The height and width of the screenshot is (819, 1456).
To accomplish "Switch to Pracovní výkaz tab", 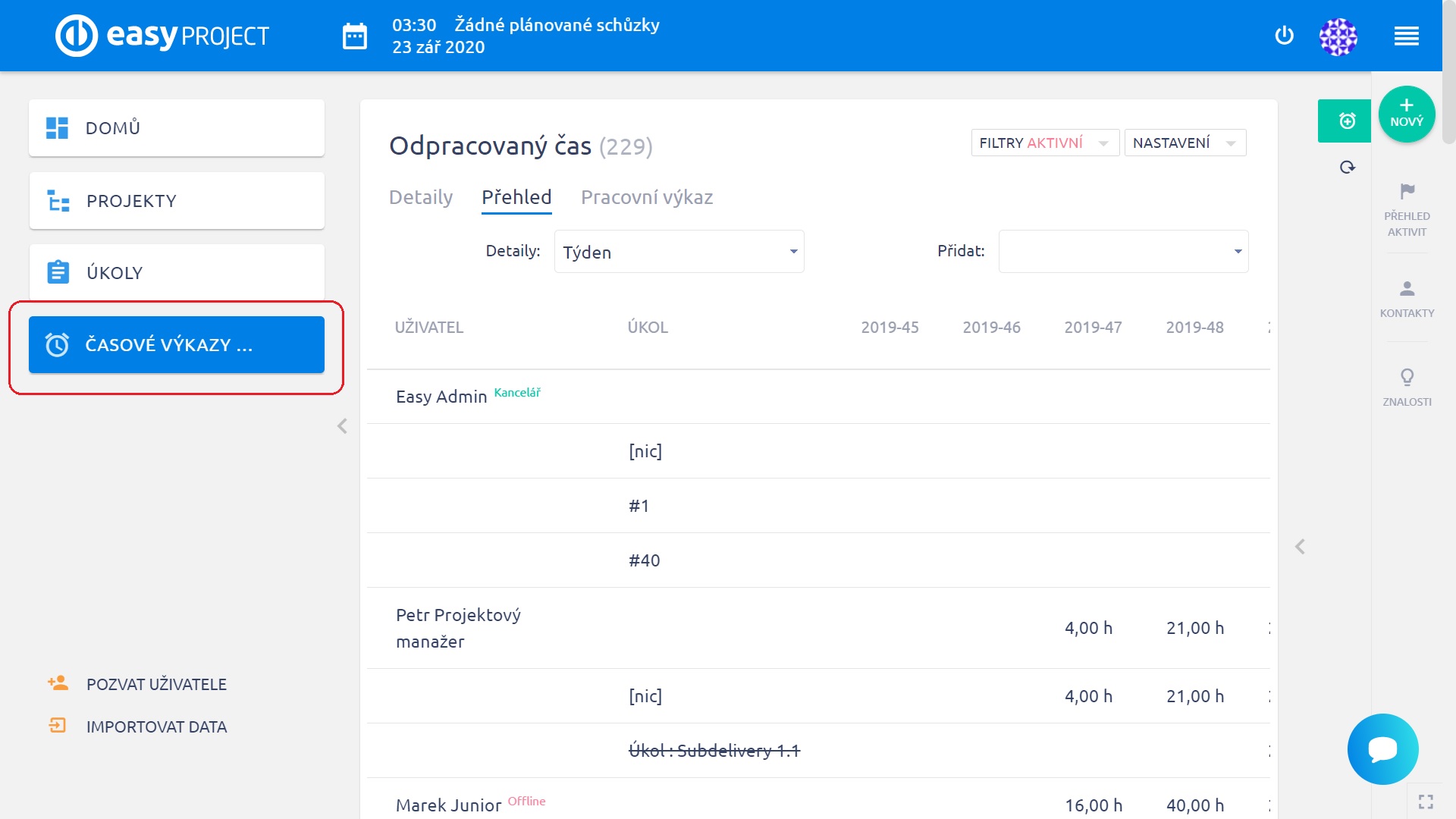I will pos(647,197).
